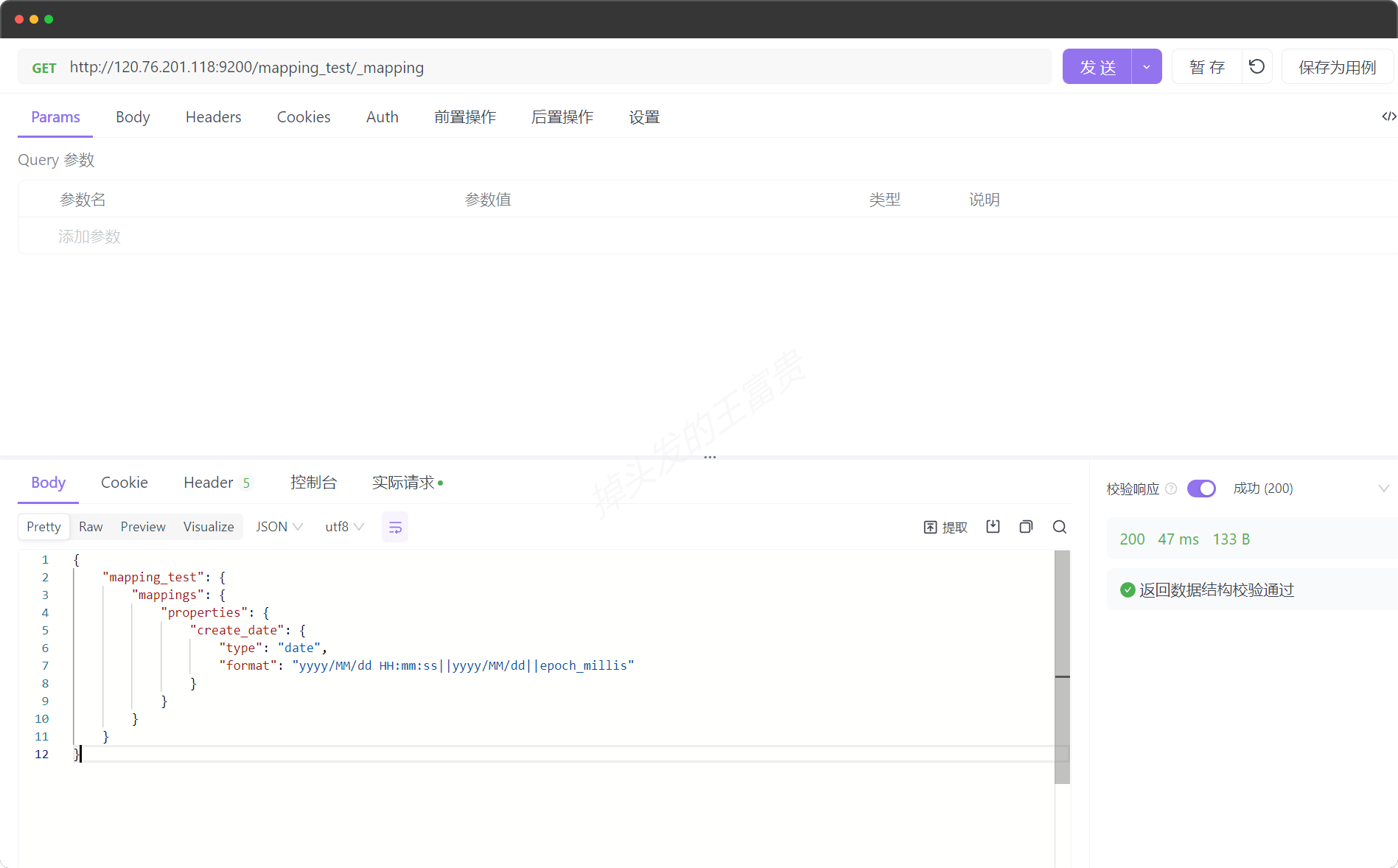This screenshot has width=1398, height=868.
Task: Click the 133 B response size
Action: pos(1231,539)
